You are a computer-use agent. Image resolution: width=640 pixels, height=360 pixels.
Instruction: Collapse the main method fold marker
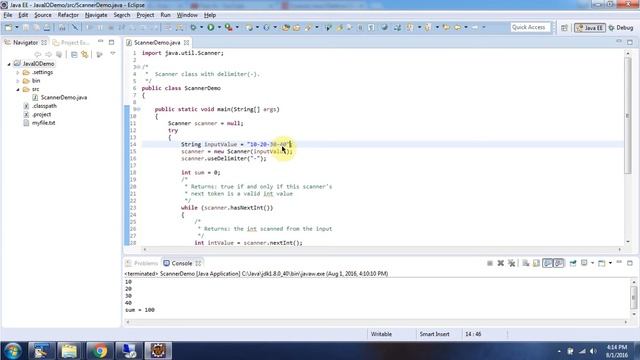[x=138, y=109]
